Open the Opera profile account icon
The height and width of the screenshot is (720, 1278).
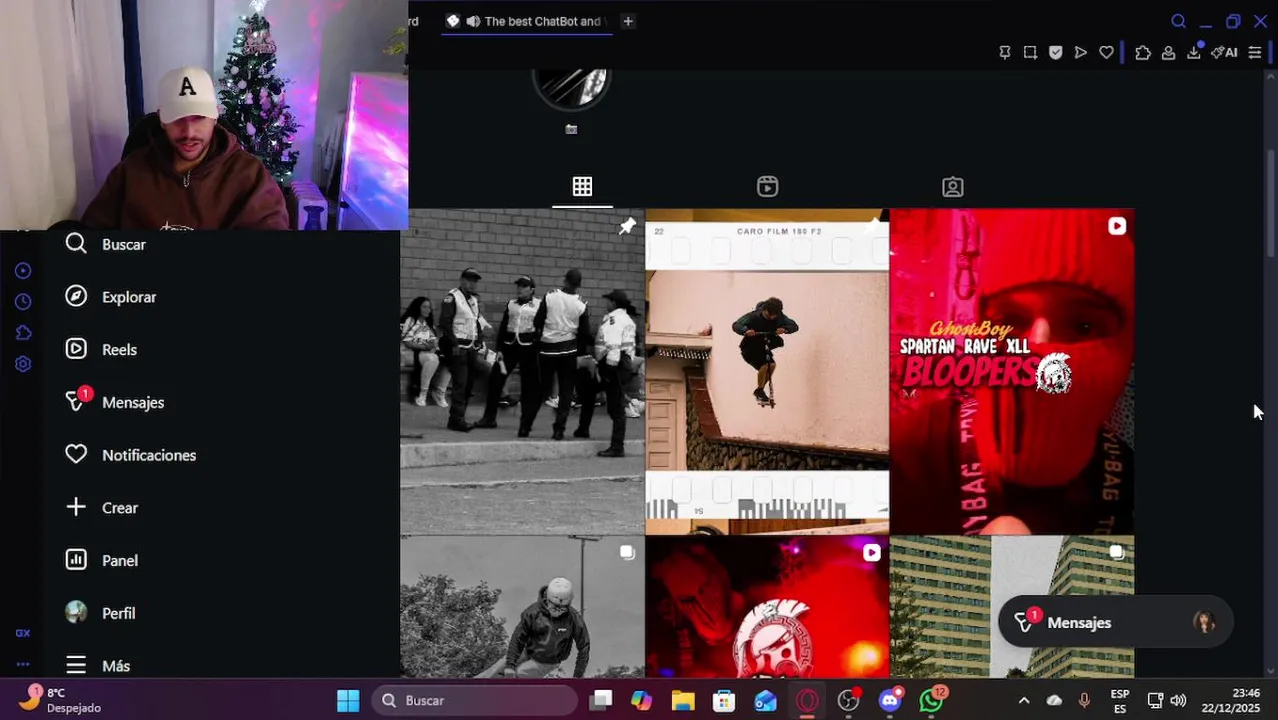click(x=1168, y=53)
